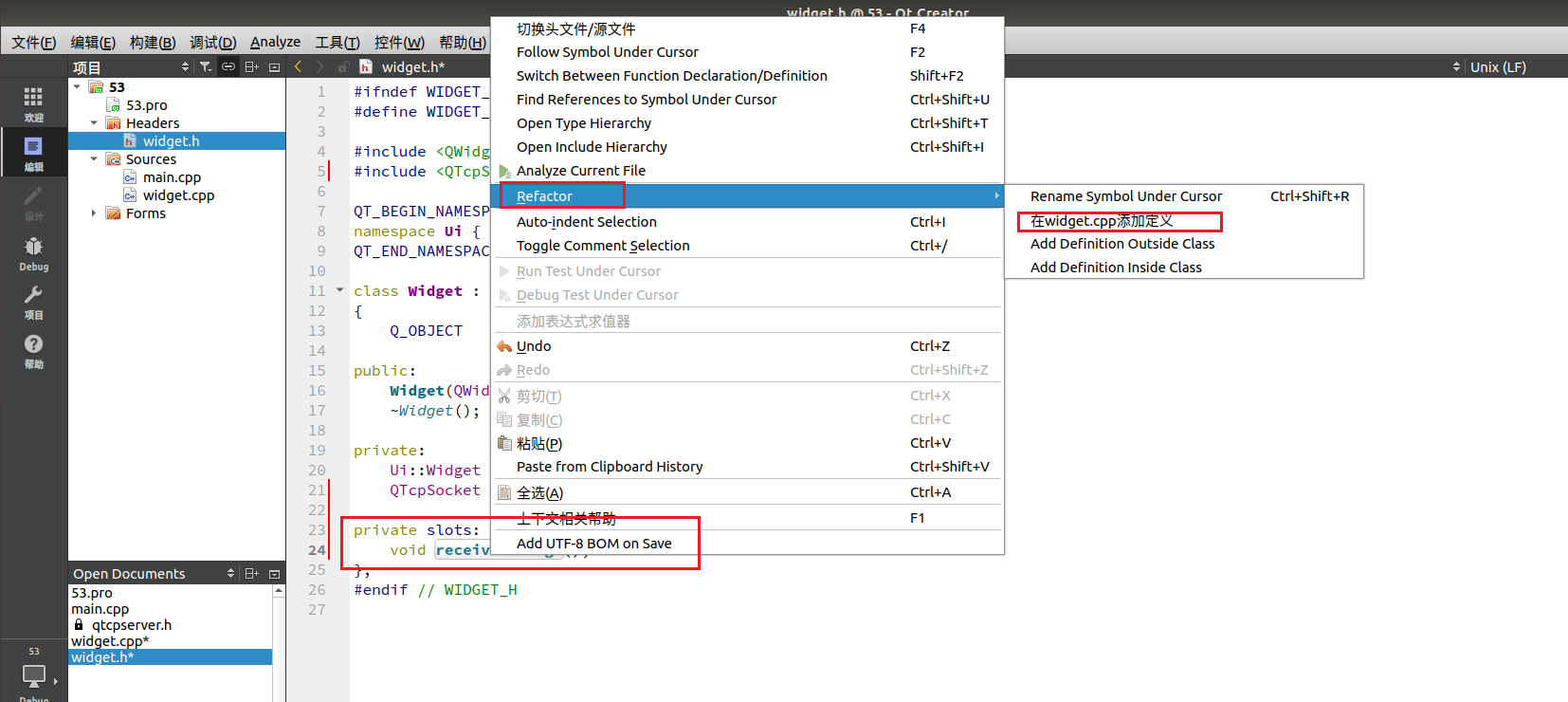Choose Add Definition Outside Class
The image size is (1568, 702).
(x=1184, y=244)
